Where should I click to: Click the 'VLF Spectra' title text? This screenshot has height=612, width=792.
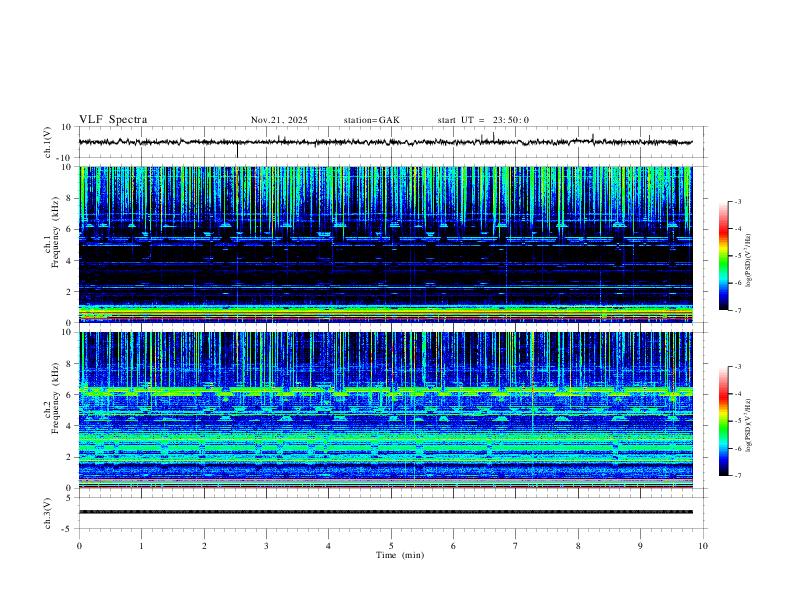click(x=113, y=120)
